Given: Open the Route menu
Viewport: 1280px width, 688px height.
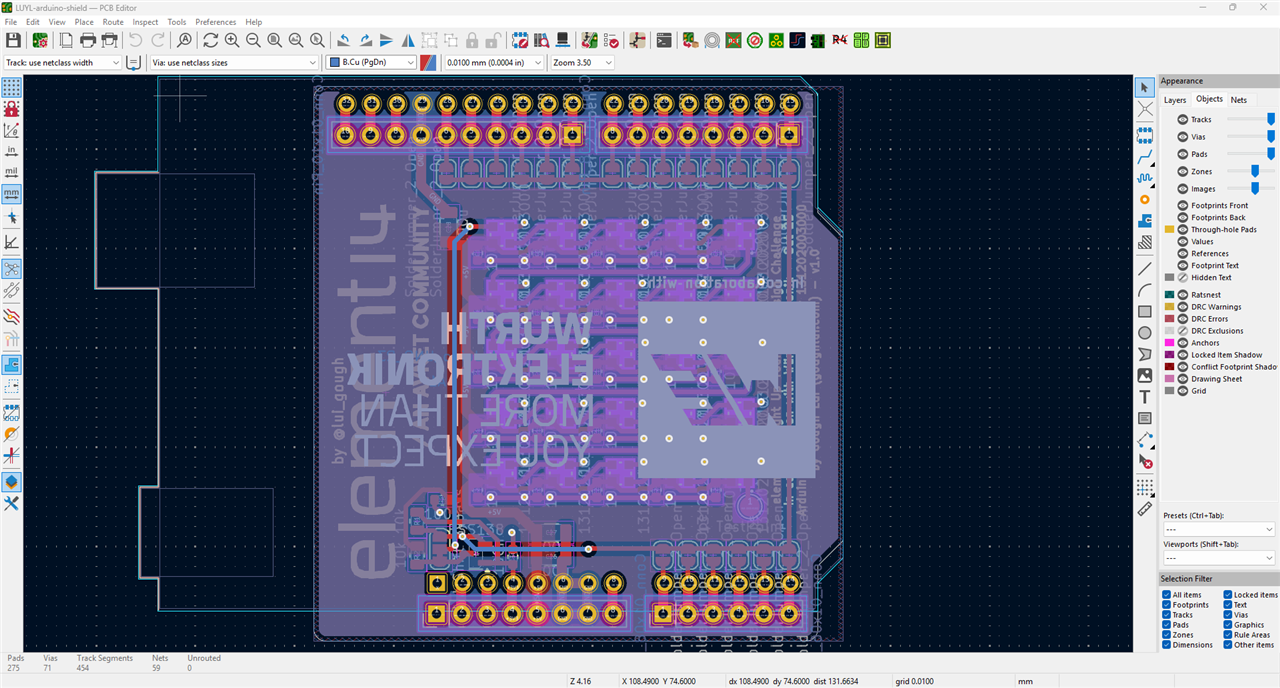Looking at the screenshot, I should [x=113, y=21].
